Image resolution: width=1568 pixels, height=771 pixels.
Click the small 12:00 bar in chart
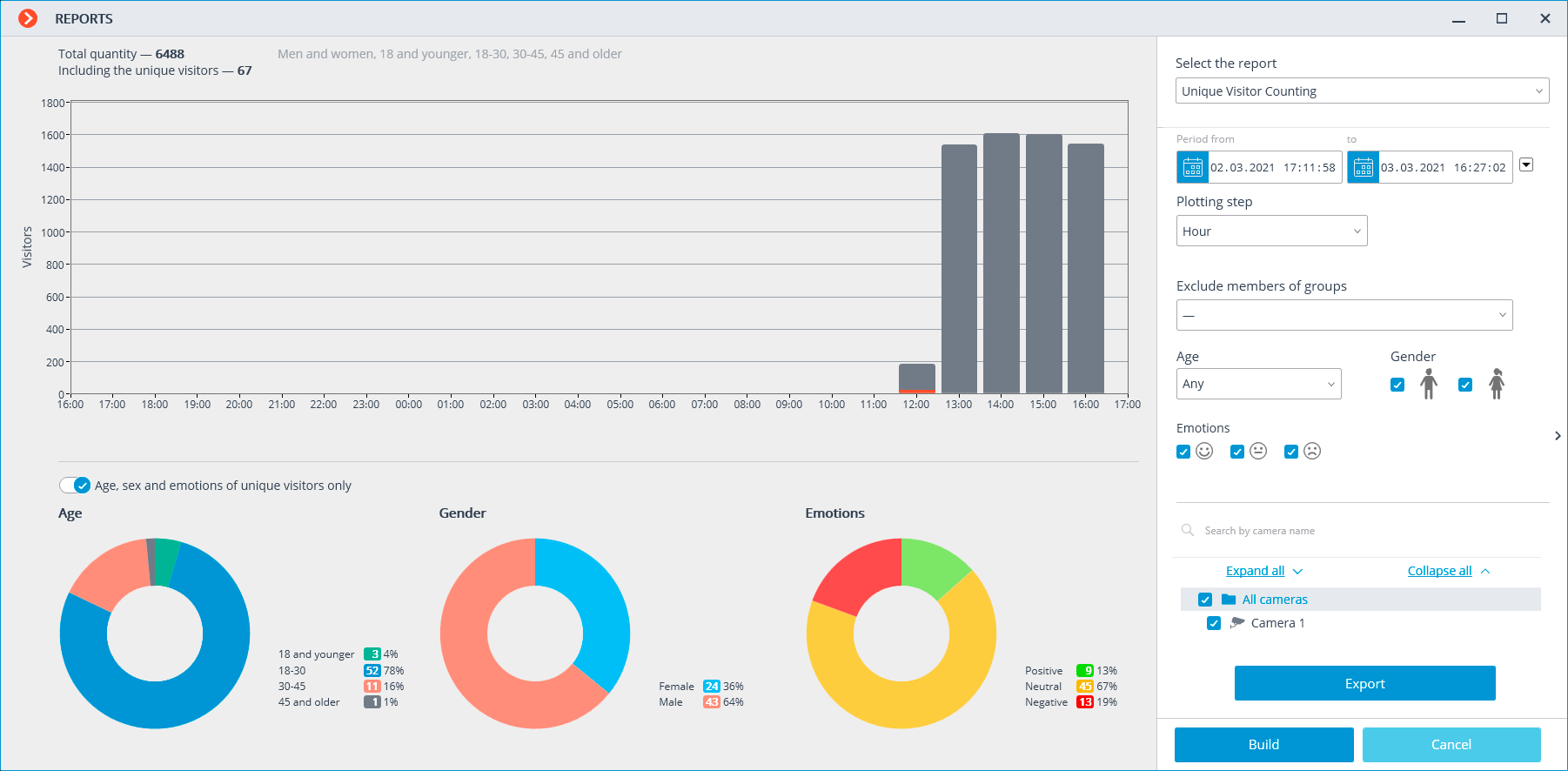coord(917,378)
